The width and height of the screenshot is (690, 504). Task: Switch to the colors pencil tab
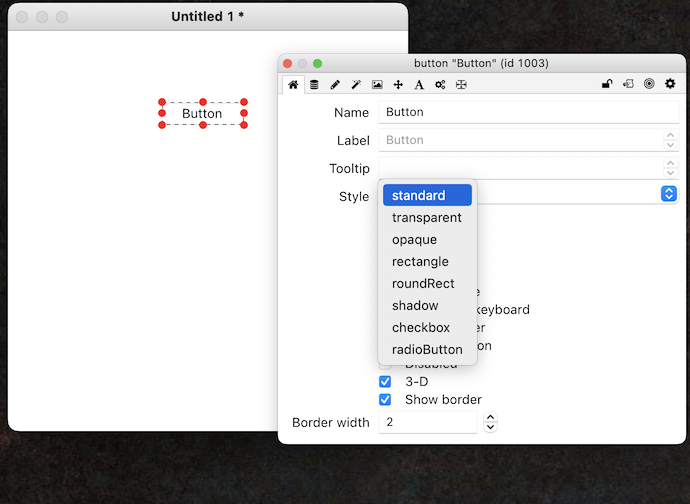(x=335, y=85)
